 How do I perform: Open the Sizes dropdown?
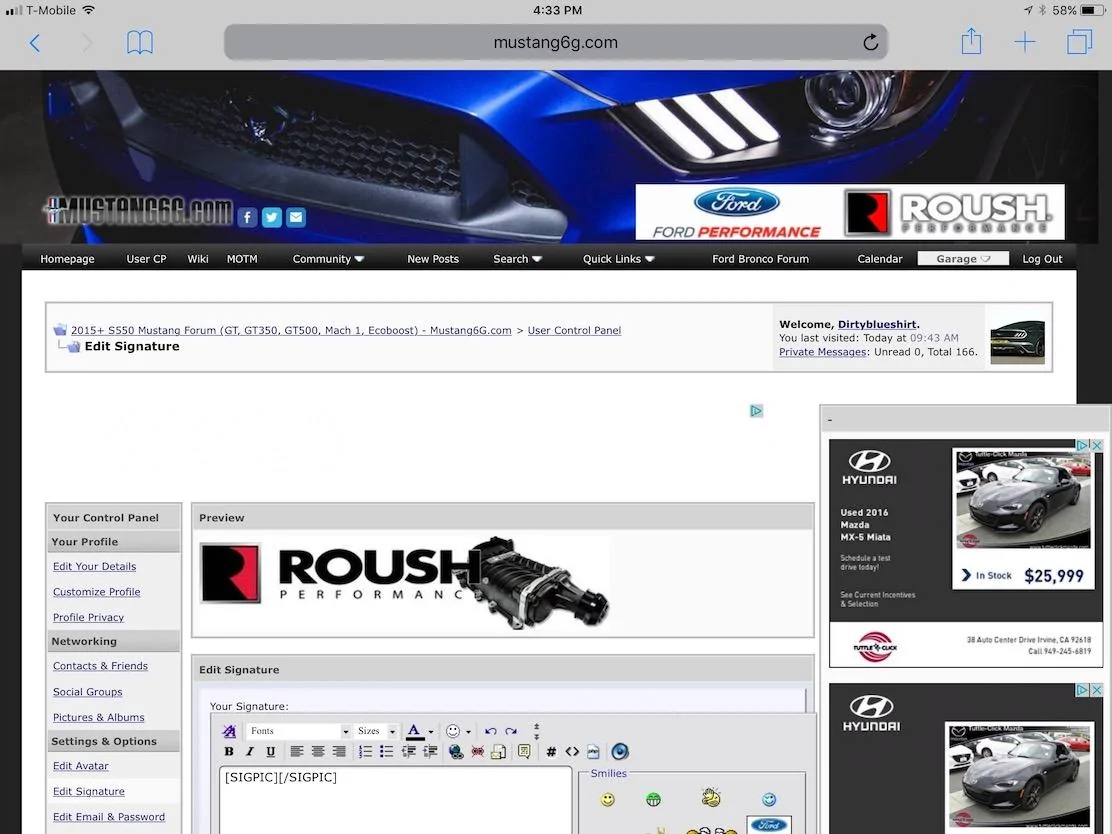pos(376,731)
